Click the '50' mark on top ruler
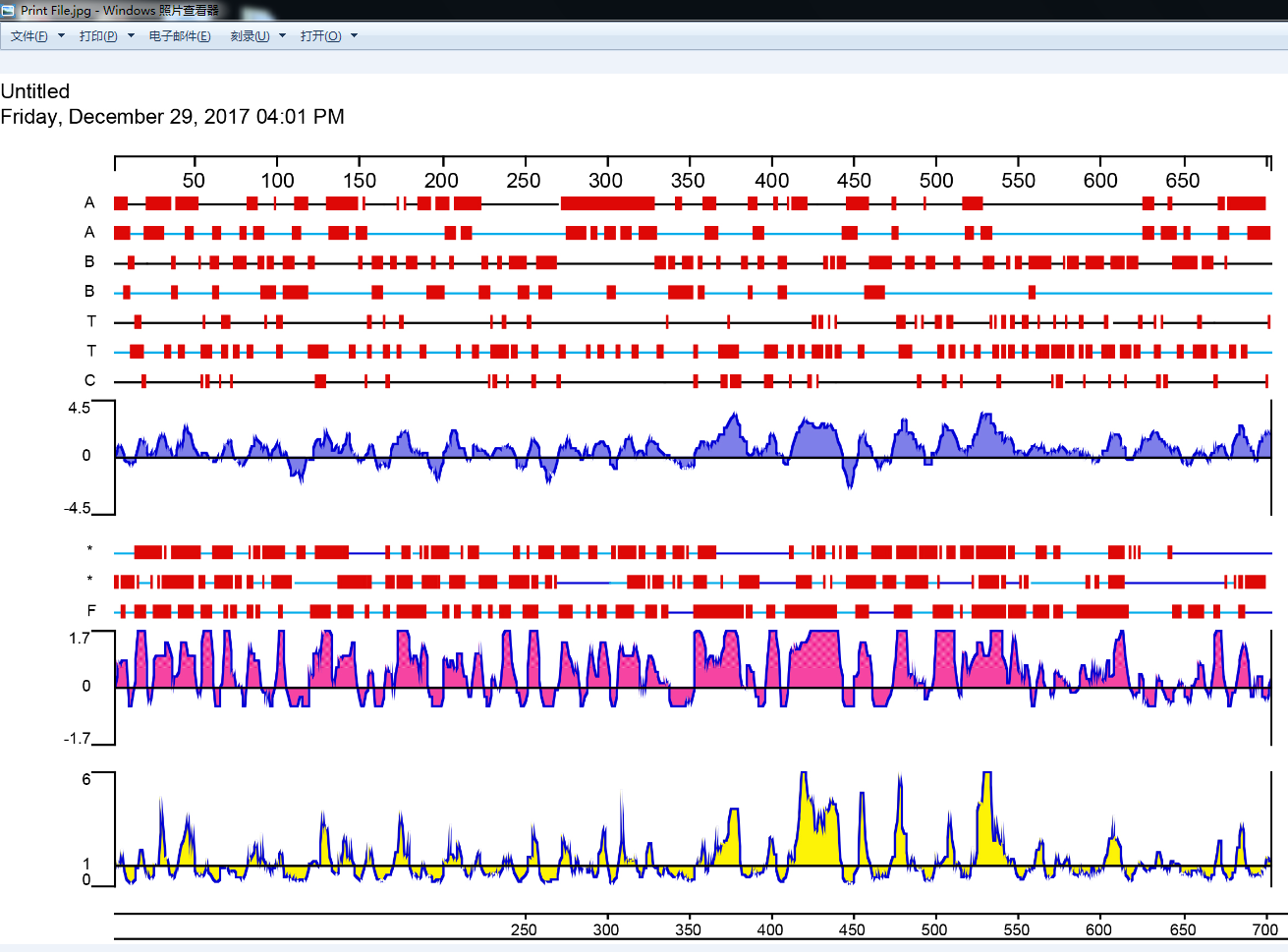1288x952 pixels. [194, 180]
